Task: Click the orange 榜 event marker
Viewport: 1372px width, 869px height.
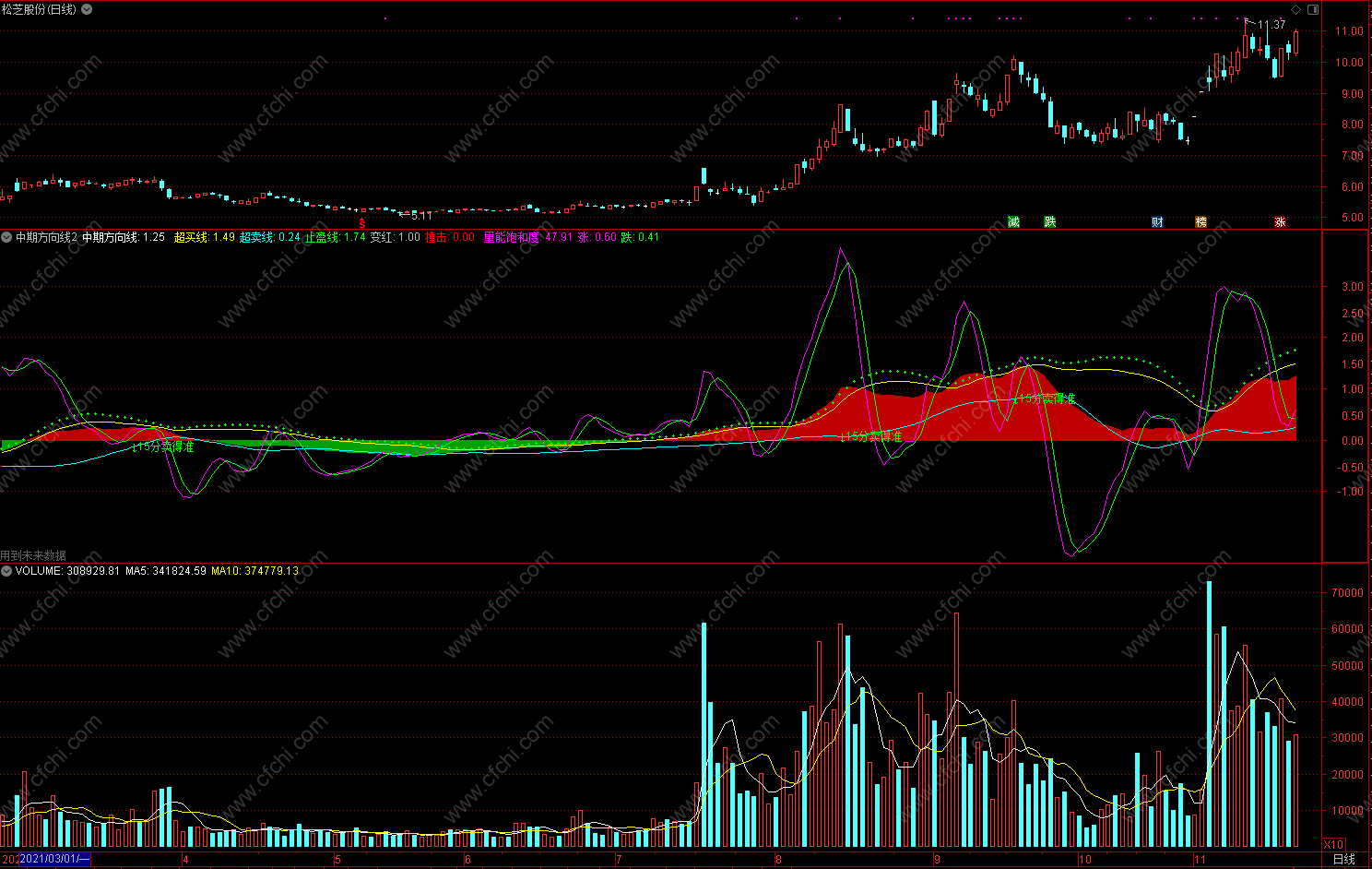Action: [x=1200, y=221]
